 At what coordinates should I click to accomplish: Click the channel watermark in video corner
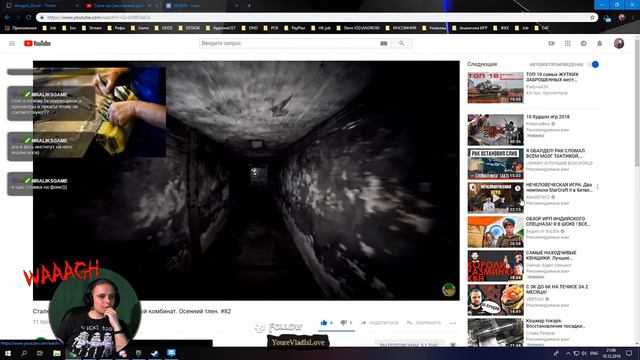point(449,289)
